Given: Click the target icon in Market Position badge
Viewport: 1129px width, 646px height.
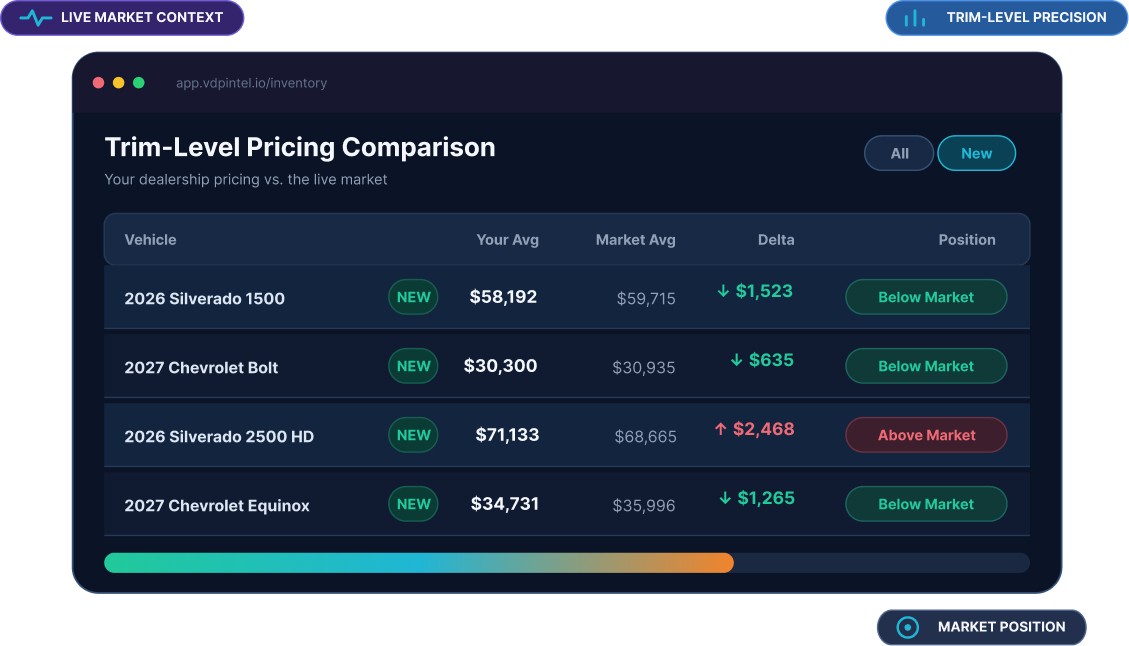Looking at the screenshot, I should 907,627.
